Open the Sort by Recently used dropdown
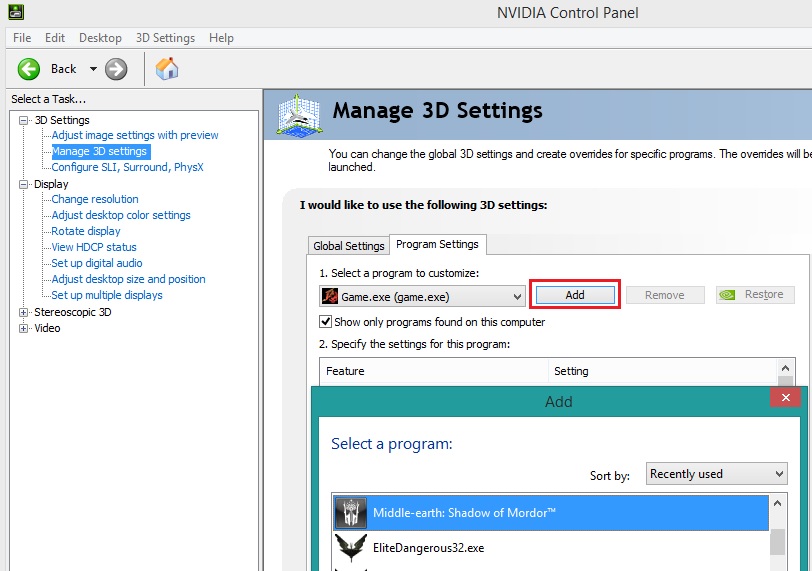 (x=717, y=474)
